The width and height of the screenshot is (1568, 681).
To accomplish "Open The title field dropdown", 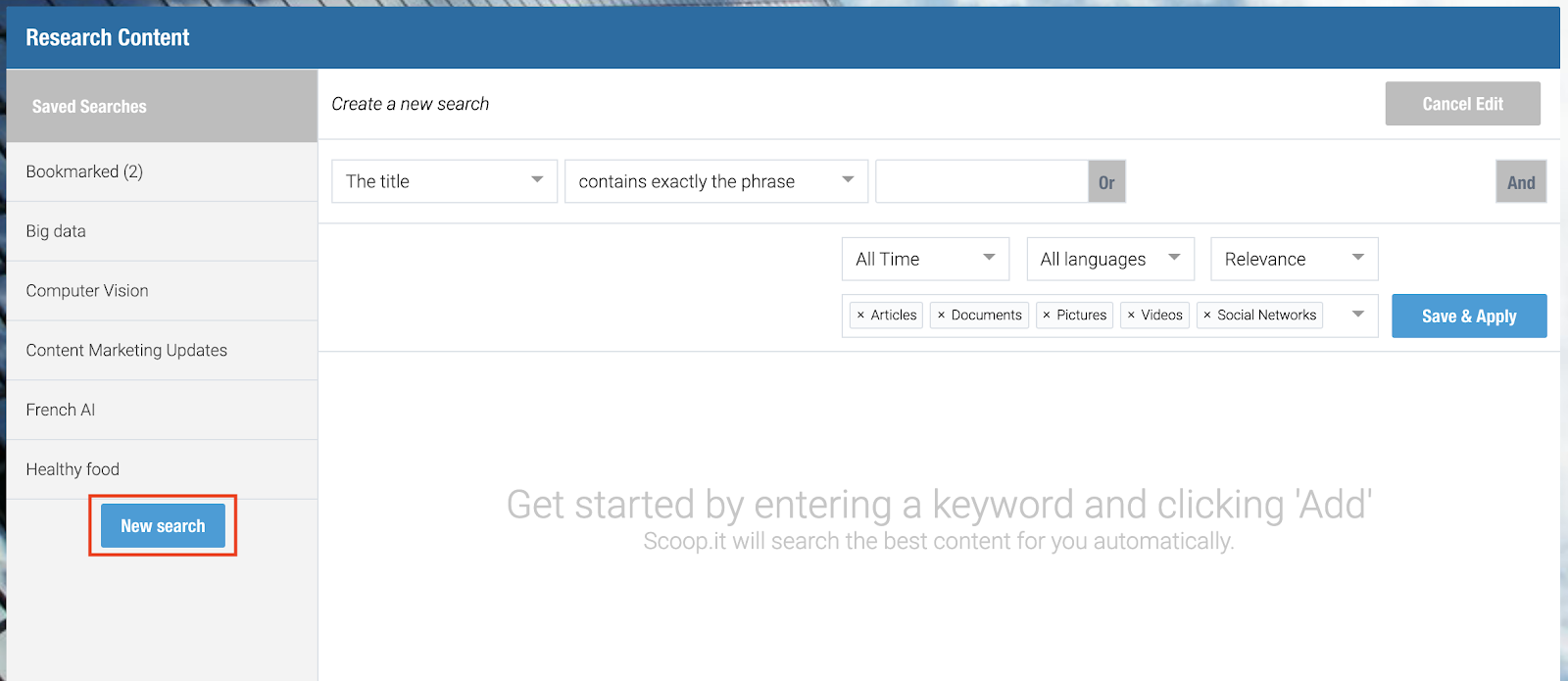I will point(445,181).
